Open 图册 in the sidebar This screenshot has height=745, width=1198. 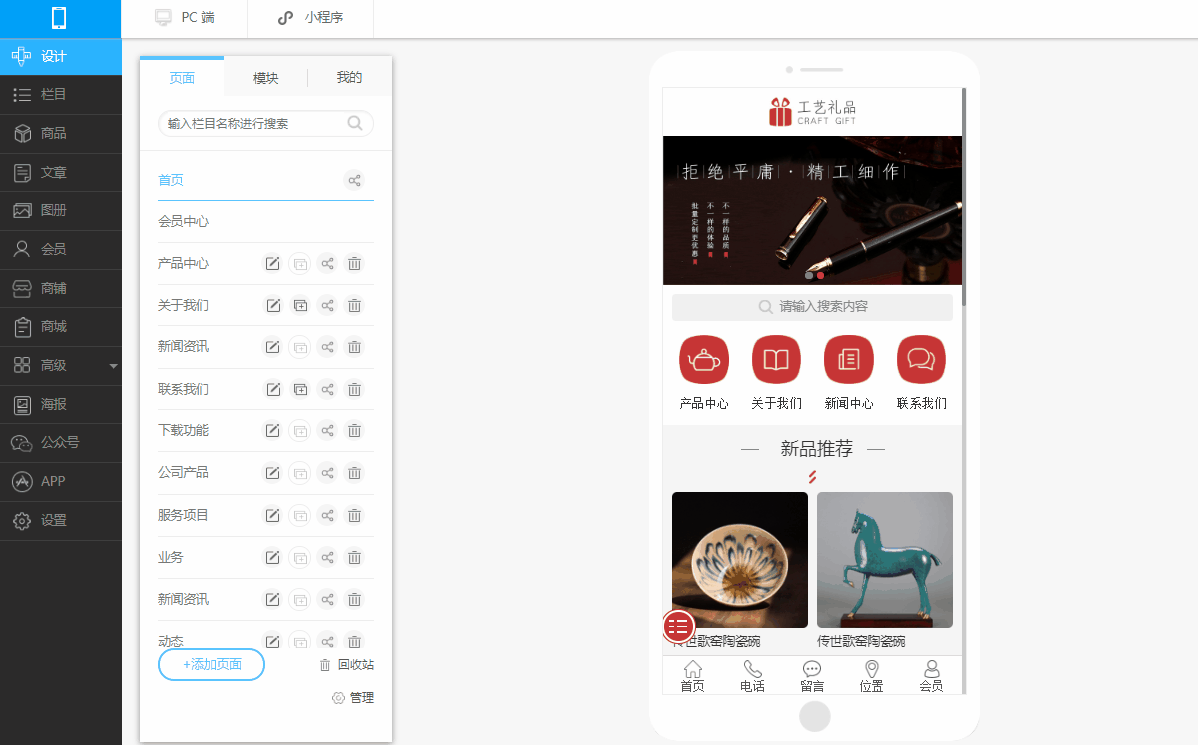[x=60, y=211]
